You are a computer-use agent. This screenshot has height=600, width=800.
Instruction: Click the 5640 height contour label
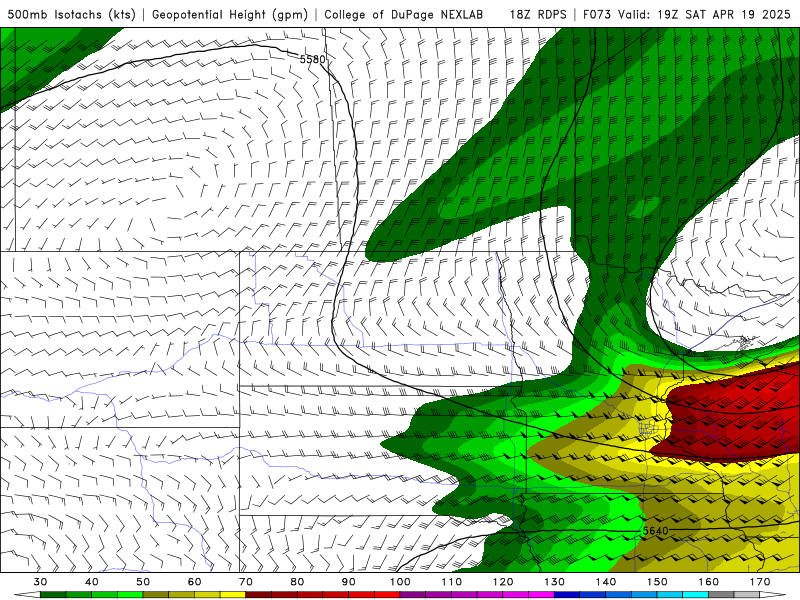click(655, 531)
